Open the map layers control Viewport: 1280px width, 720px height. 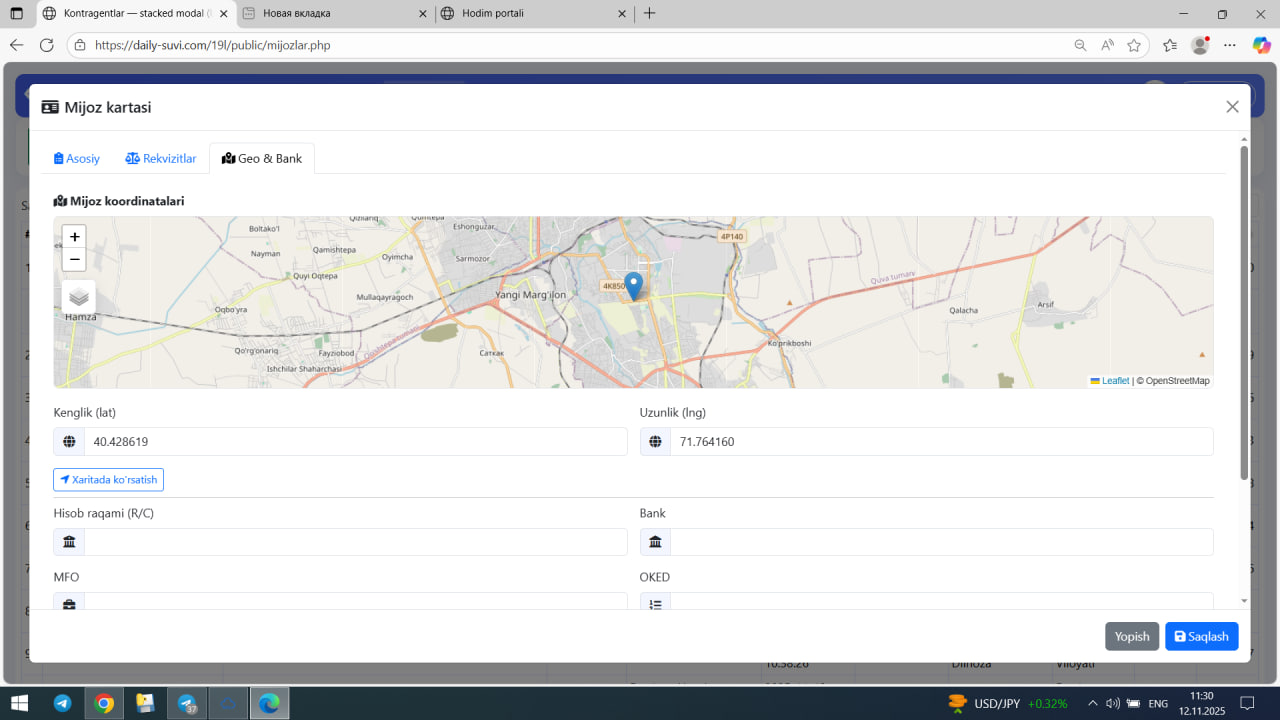tap(79, 297)
